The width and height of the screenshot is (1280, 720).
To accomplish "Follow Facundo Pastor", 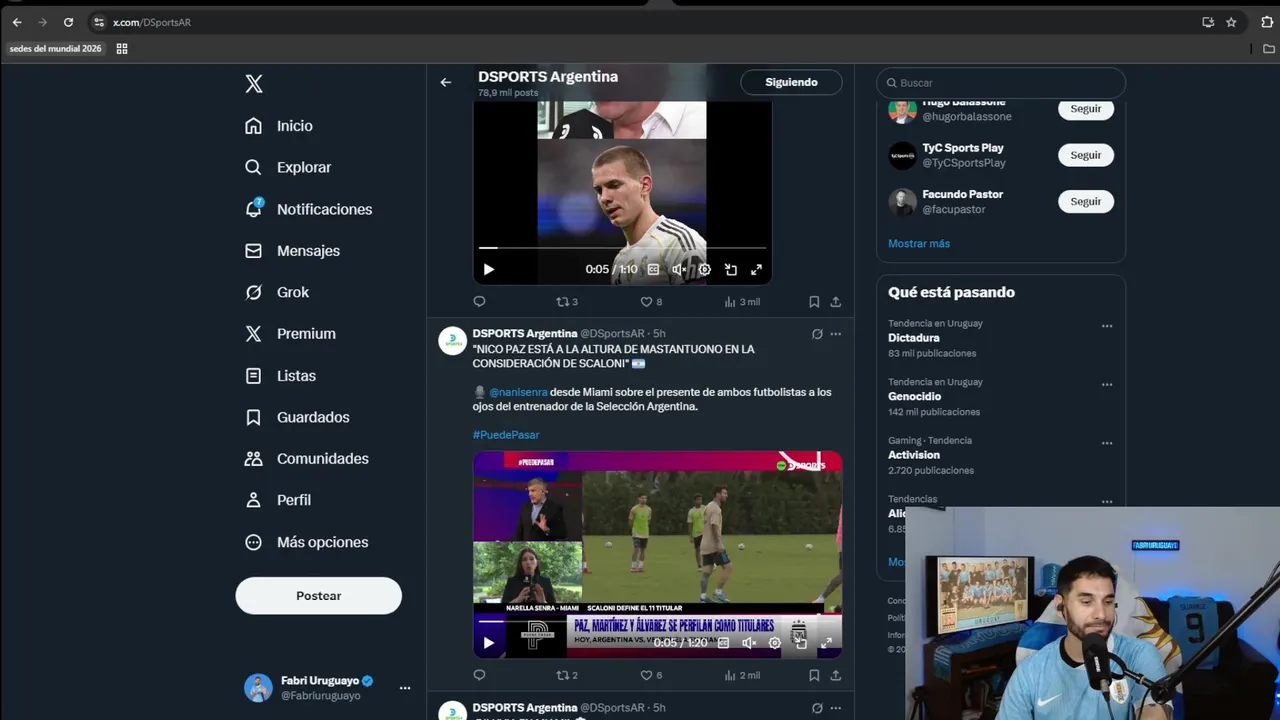I will click(1085, 201).
